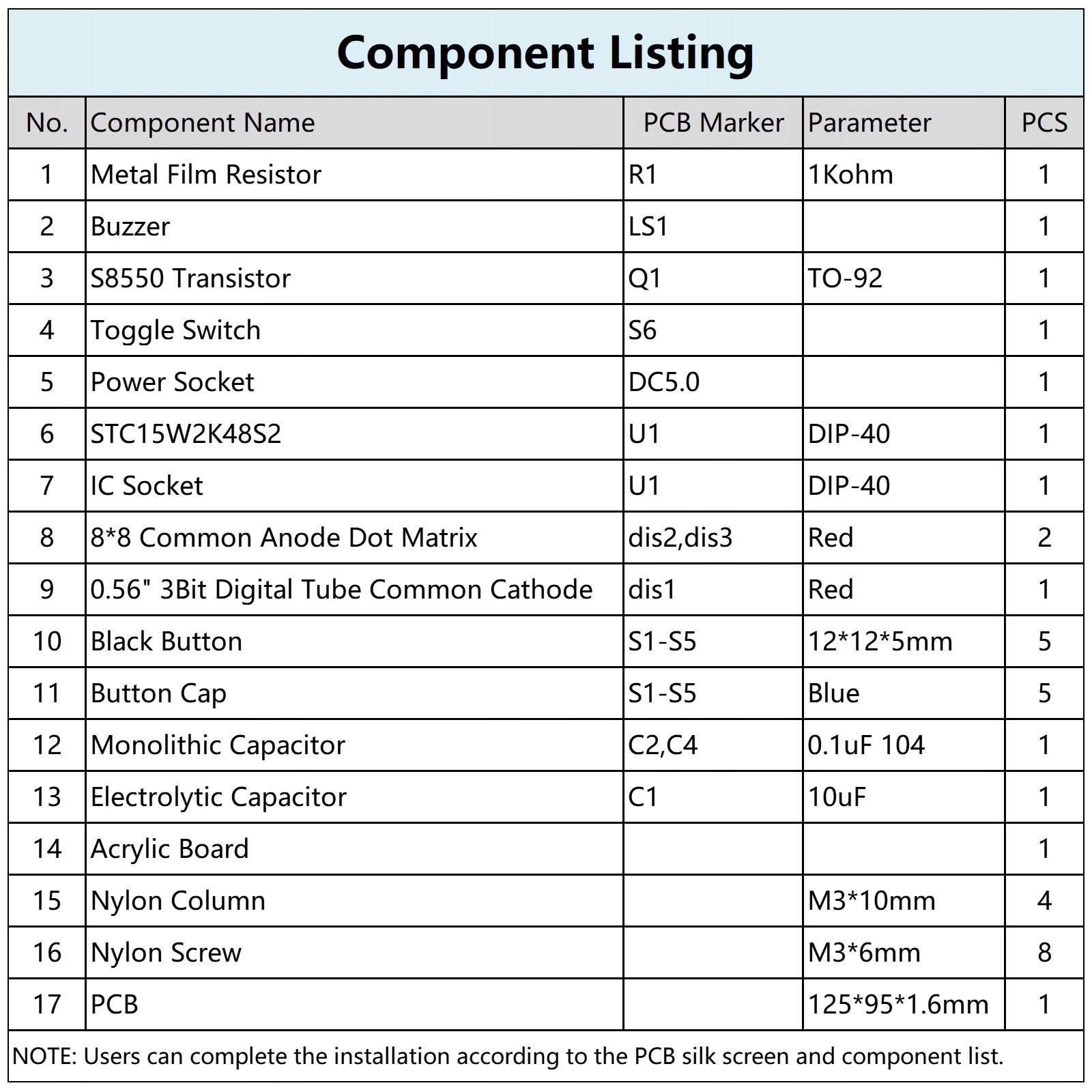
Task: Click the Component Listing title
Action: point(545,53)
